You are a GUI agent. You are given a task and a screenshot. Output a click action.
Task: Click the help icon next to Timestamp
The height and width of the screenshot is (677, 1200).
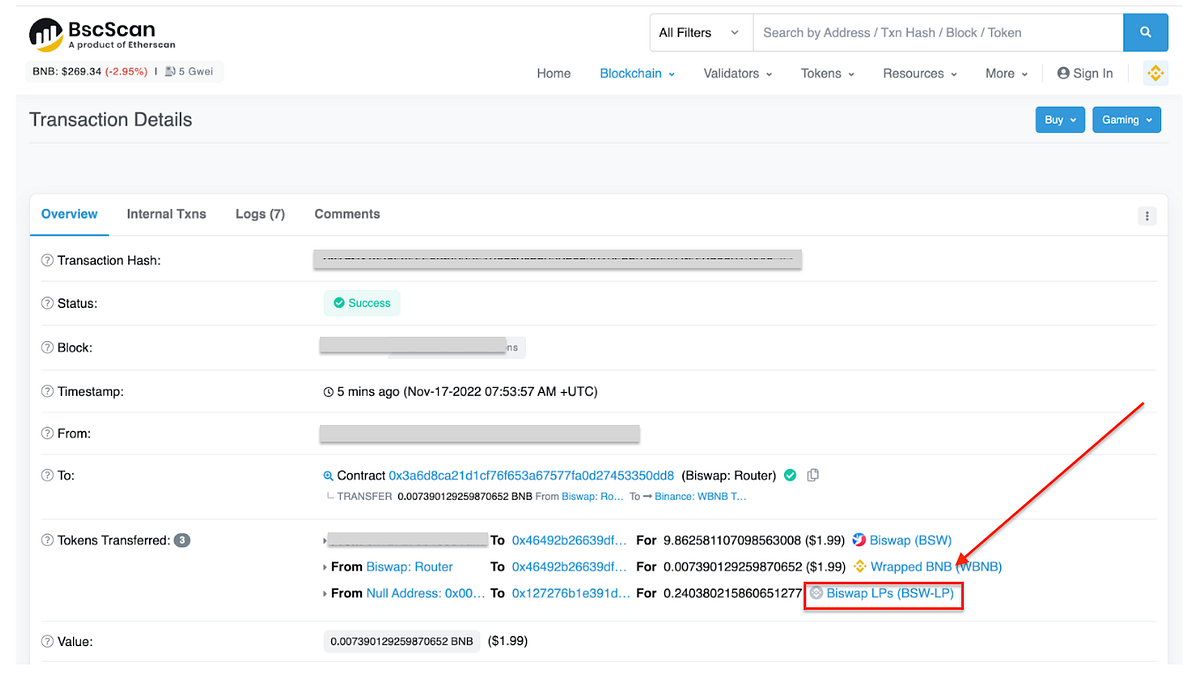(x=47, y=392)
